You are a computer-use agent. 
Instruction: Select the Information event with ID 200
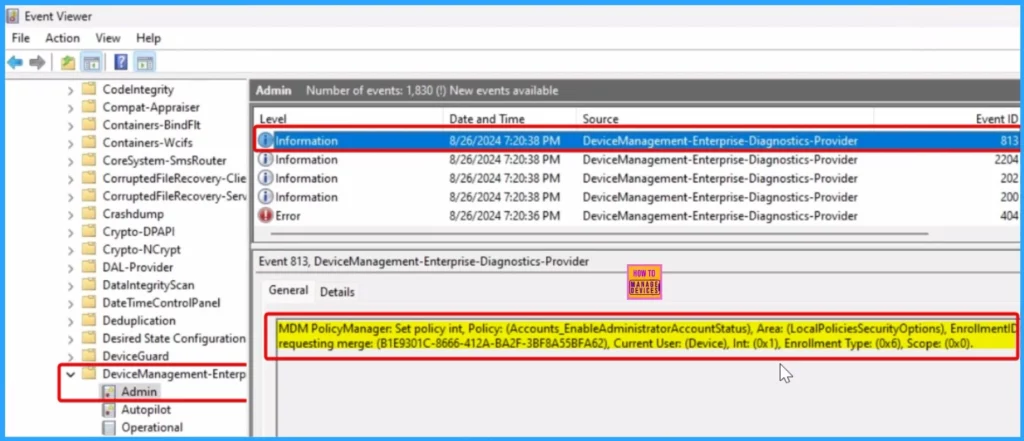(637, 197)
